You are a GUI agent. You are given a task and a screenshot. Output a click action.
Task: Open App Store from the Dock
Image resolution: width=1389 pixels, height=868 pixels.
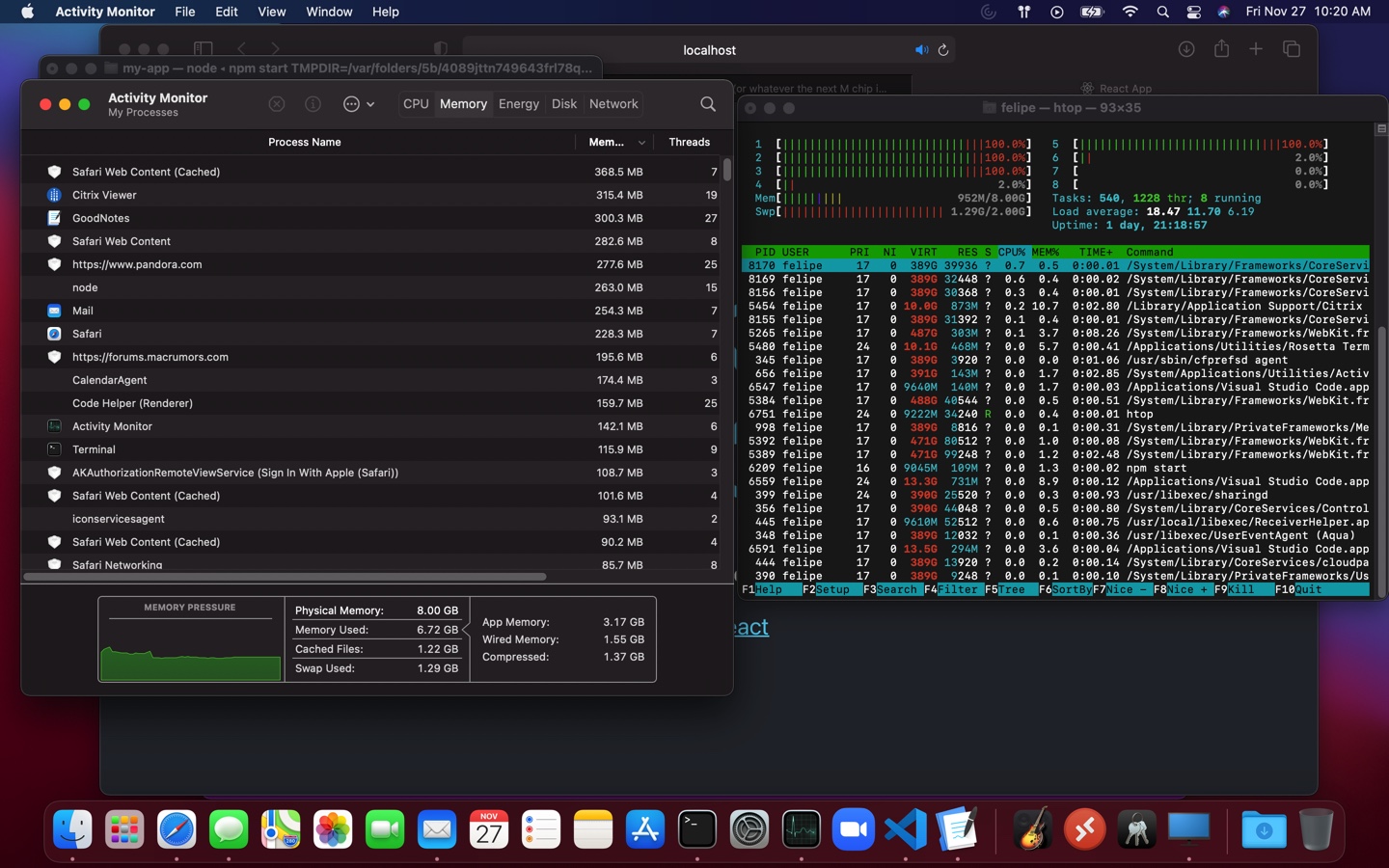(x=644, y=829)
